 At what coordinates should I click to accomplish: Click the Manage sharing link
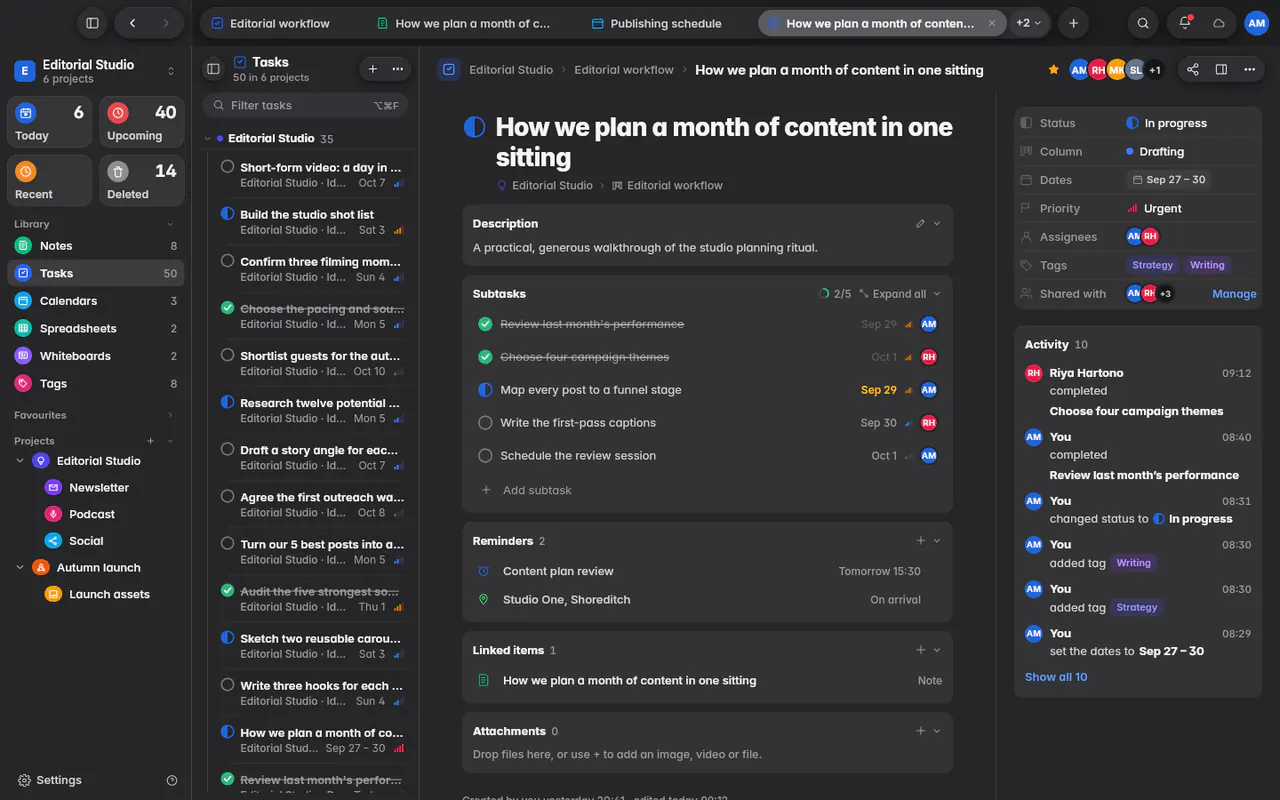point(1234,294)
